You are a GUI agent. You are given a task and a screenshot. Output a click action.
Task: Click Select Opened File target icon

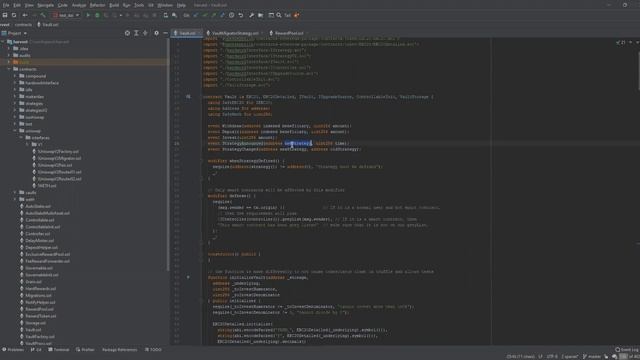pyautogui.click(x=127, y=33)
